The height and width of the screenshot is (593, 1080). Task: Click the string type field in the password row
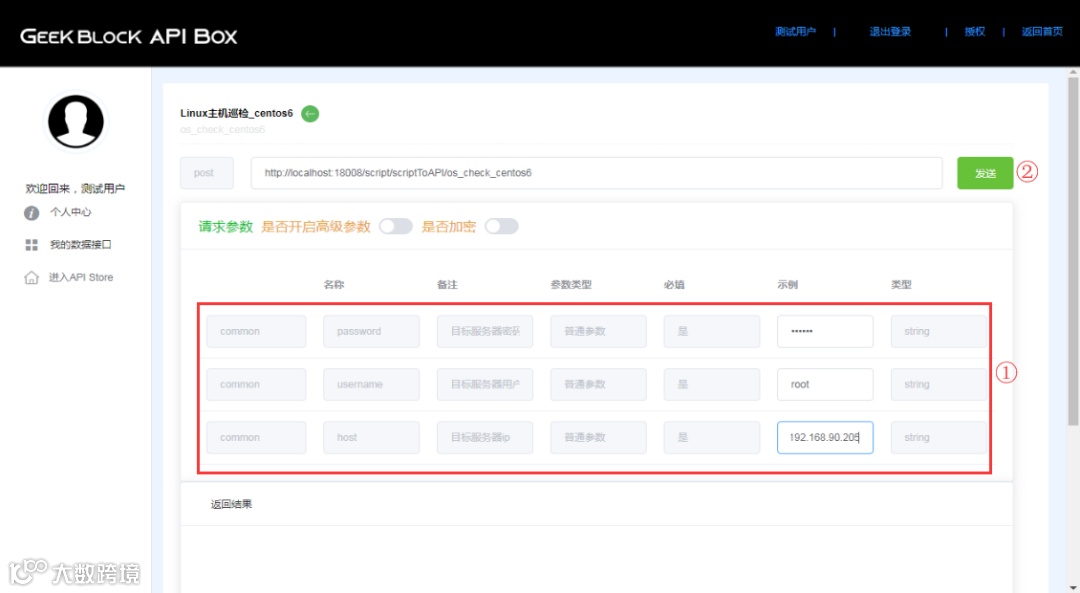[x=938, y=331]
